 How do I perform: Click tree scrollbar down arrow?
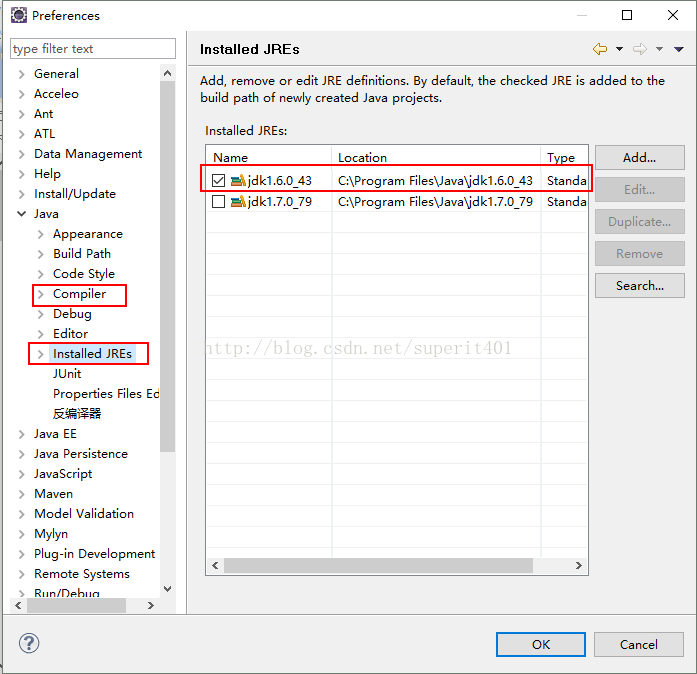click(x=168, y=589)
